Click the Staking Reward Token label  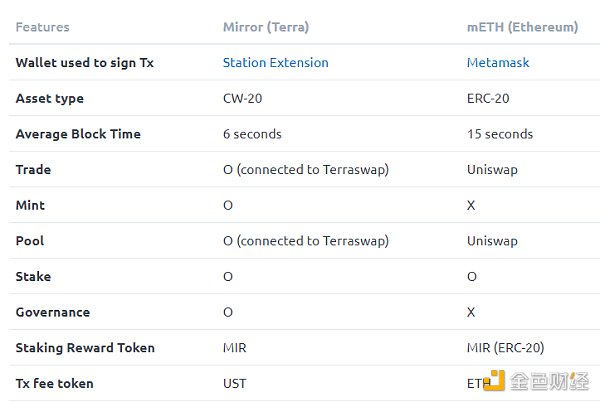(85, 348)
